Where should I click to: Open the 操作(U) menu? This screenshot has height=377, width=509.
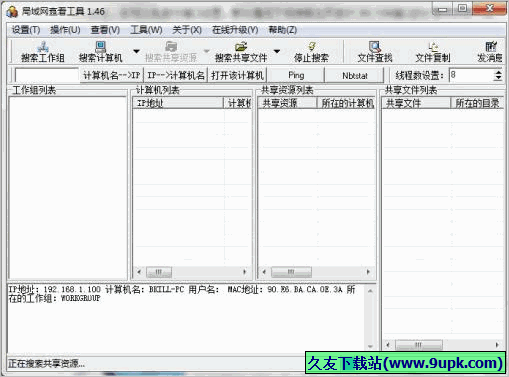pyautogui.click(x=65, y=30)
